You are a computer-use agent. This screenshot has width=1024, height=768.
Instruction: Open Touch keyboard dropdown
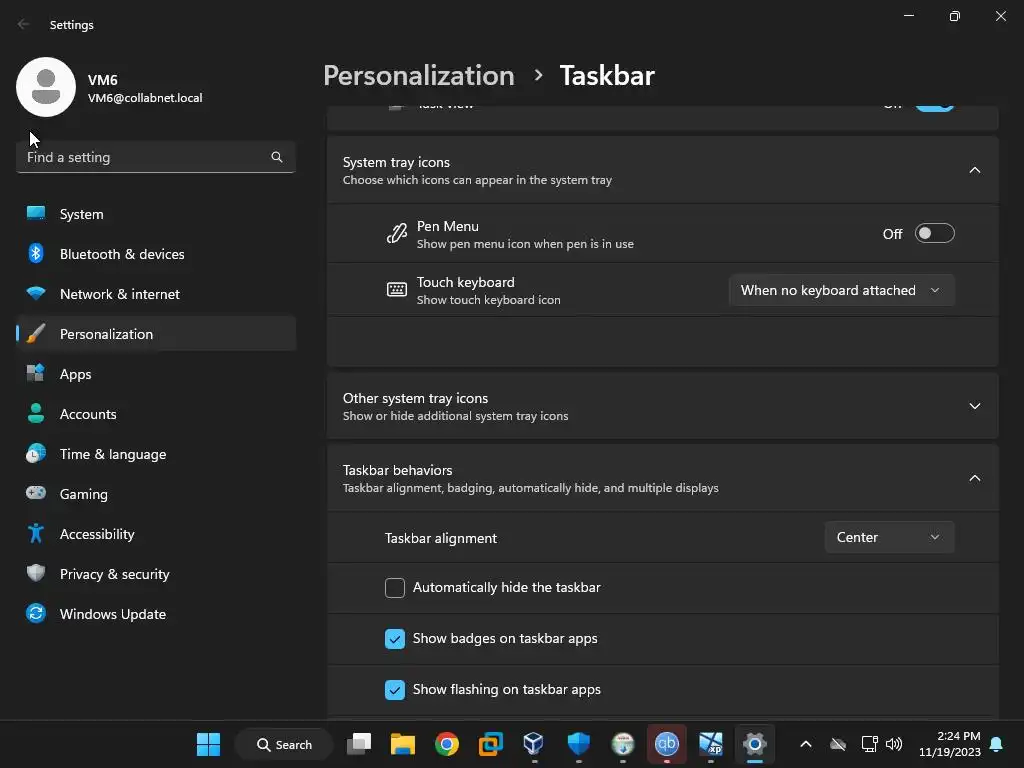841,290
